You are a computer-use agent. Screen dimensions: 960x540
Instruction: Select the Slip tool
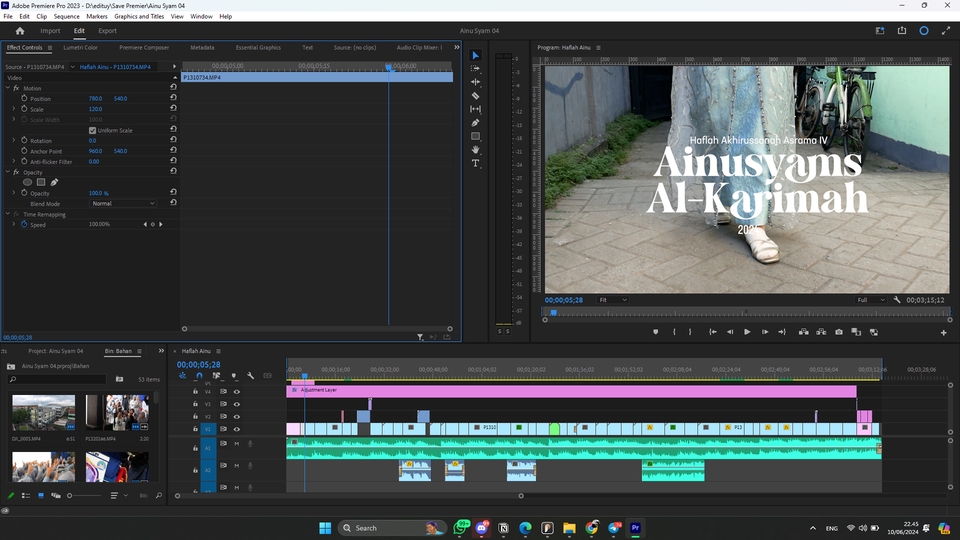(x=475, y=109)
